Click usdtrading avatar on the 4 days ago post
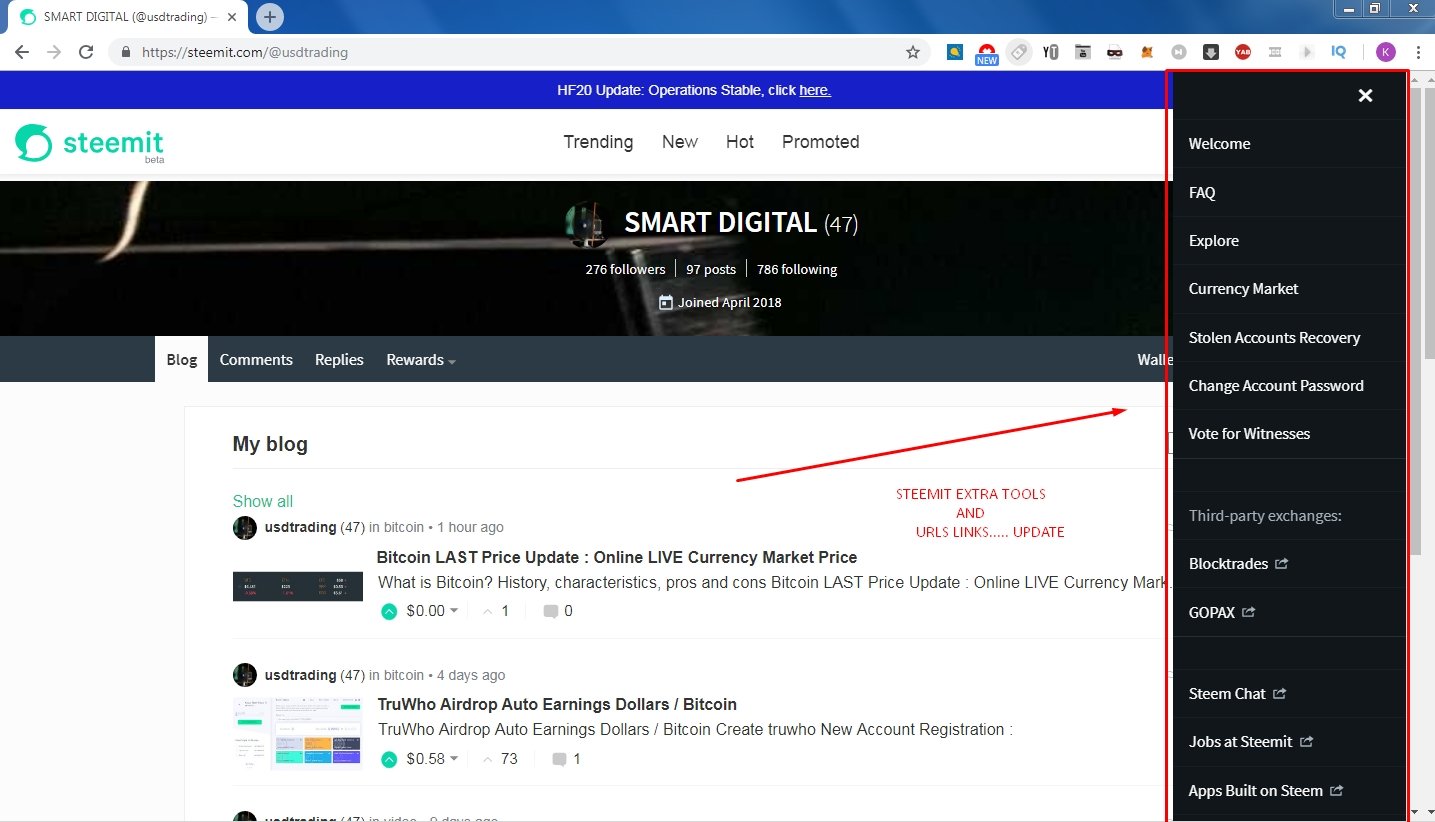The width and height of the screenshot is (1435, 822). point(245,675)
